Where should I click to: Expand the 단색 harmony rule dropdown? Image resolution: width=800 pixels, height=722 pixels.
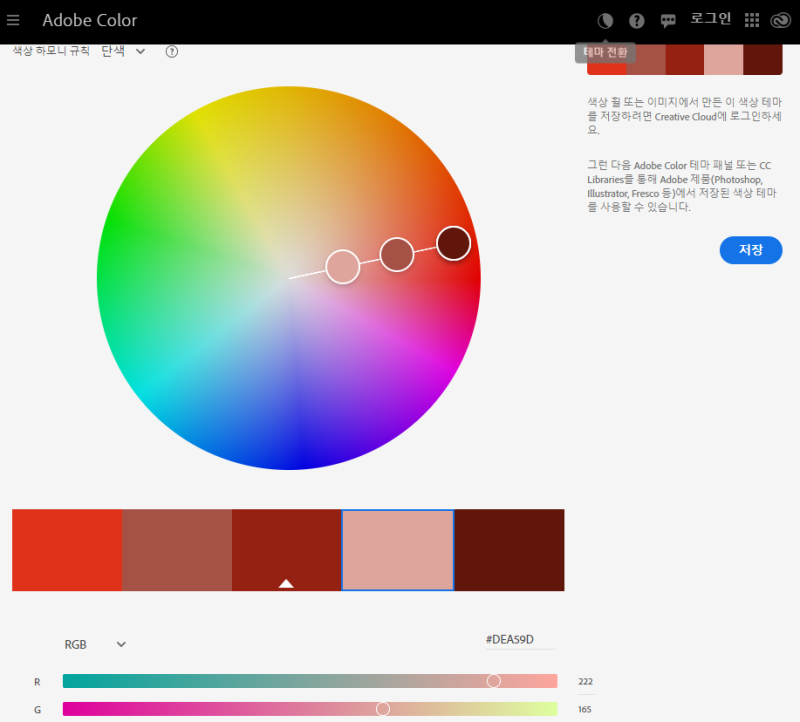[x=123, y=51]
